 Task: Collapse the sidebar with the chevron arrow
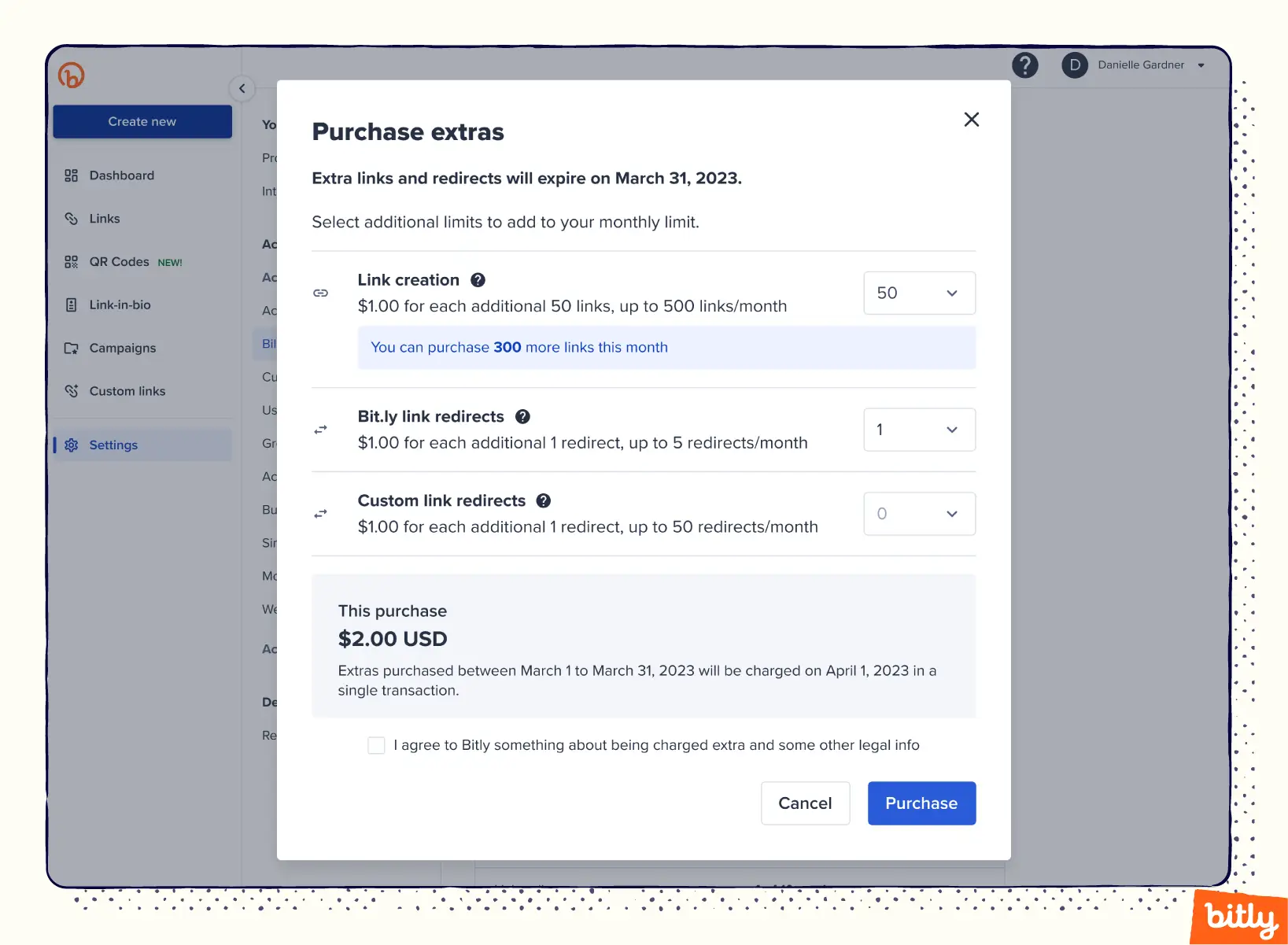point(242,88)
